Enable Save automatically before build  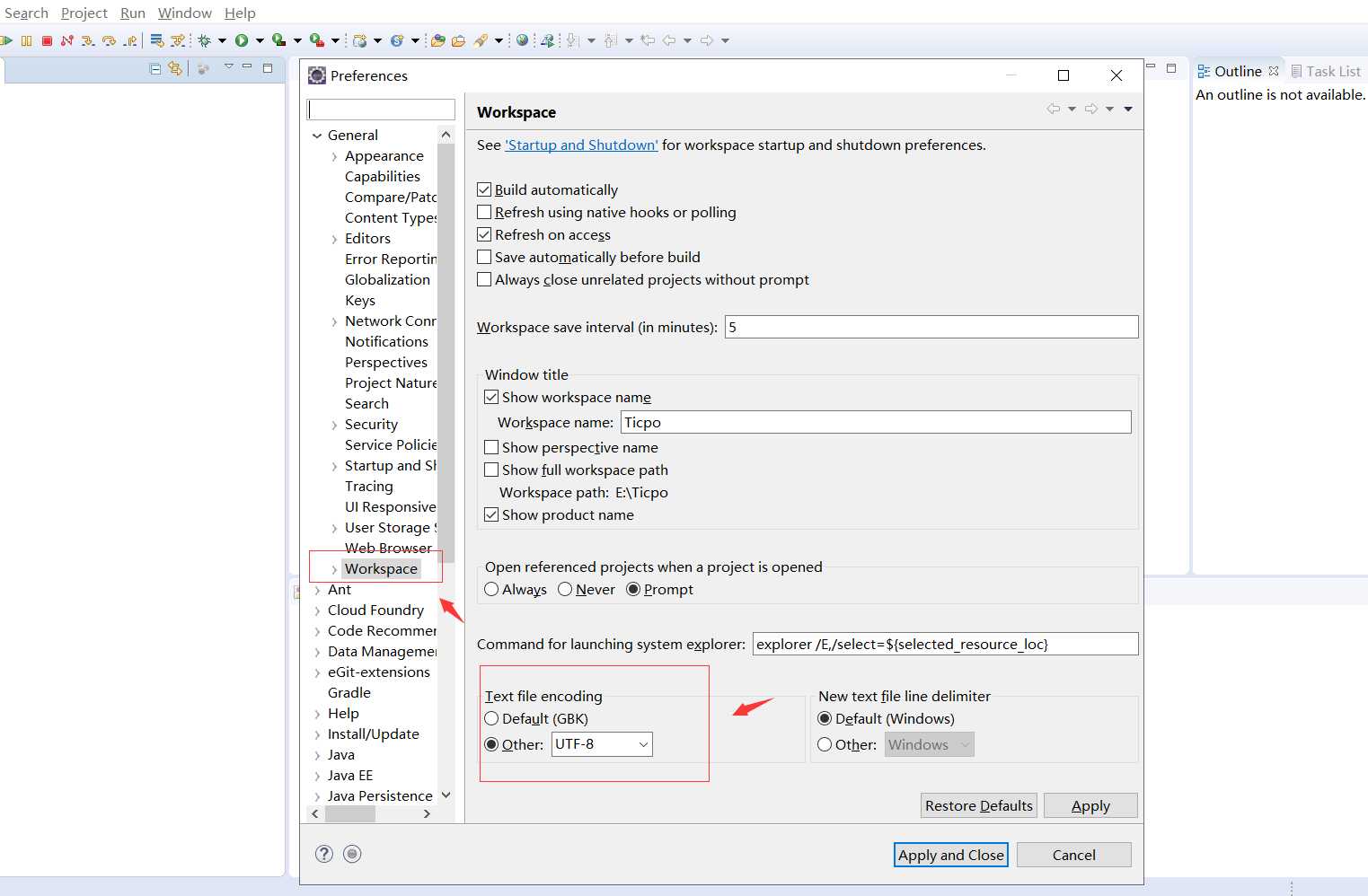(x=484, y=257)
